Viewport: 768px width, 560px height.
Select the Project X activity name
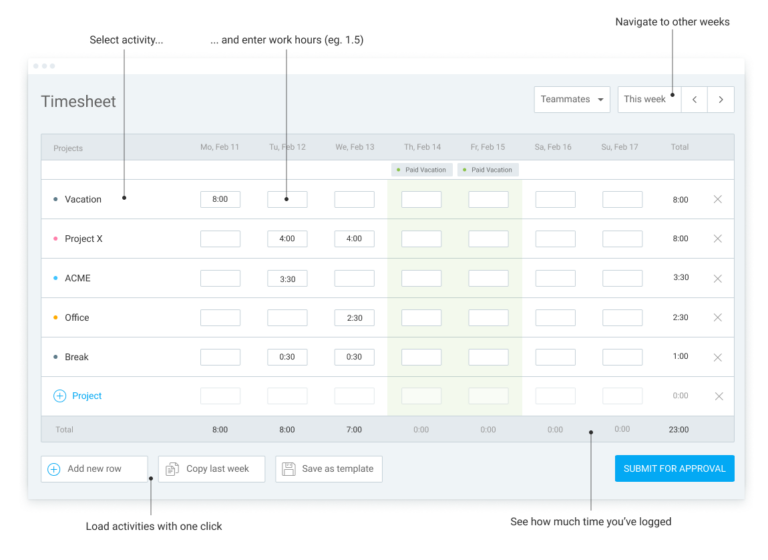point(83,239)
